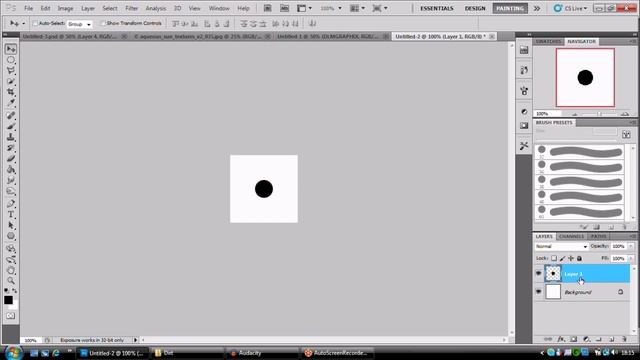Click the PAINTING workspace button
This screenshot has width=640, height=360.
[510, 8]
